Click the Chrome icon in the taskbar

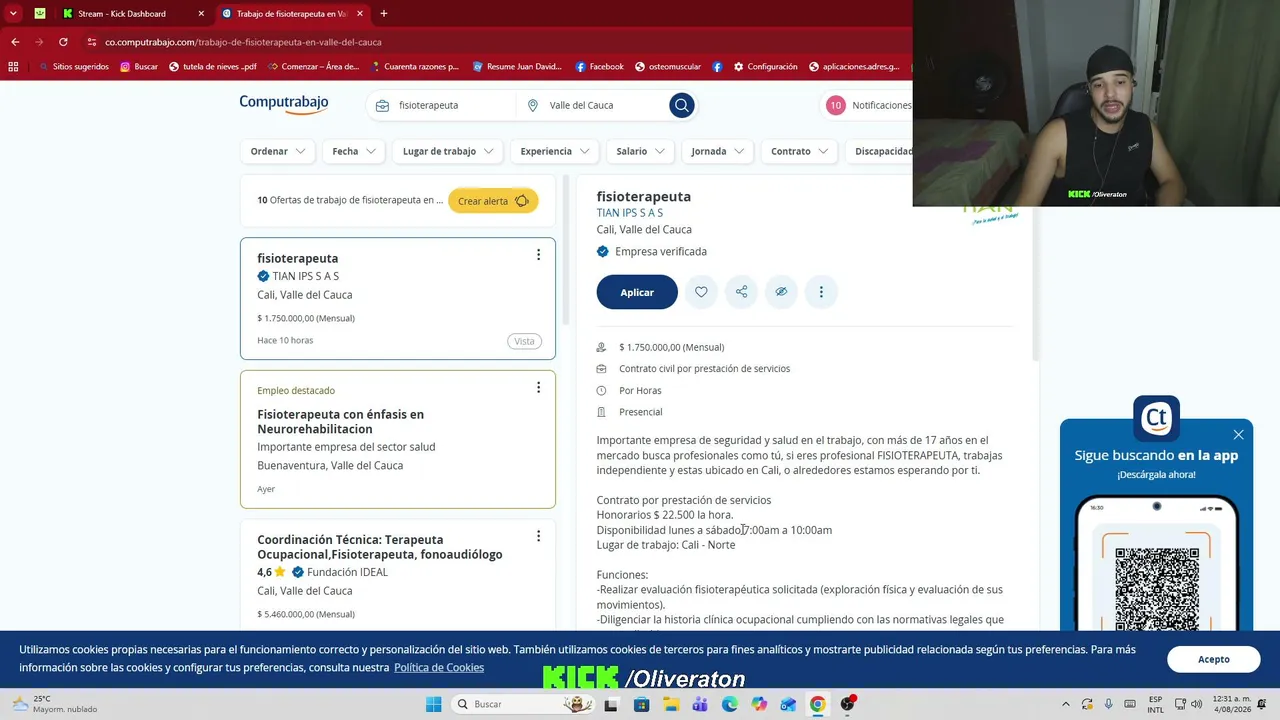coord(817,704)
